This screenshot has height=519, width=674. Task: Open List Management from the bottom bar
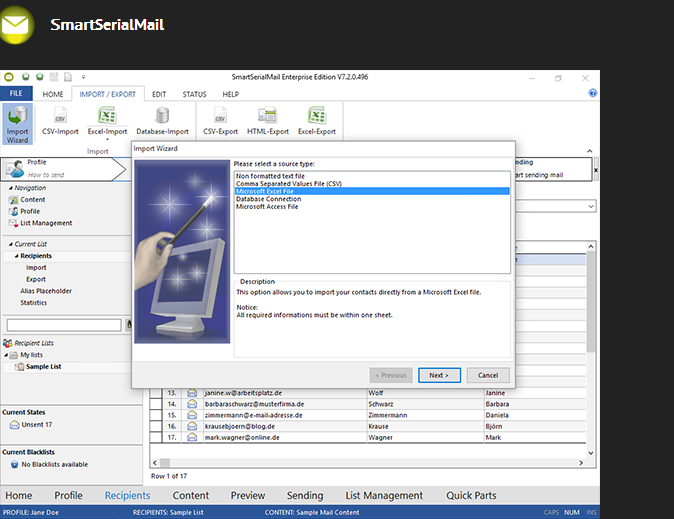coord(384,495)
